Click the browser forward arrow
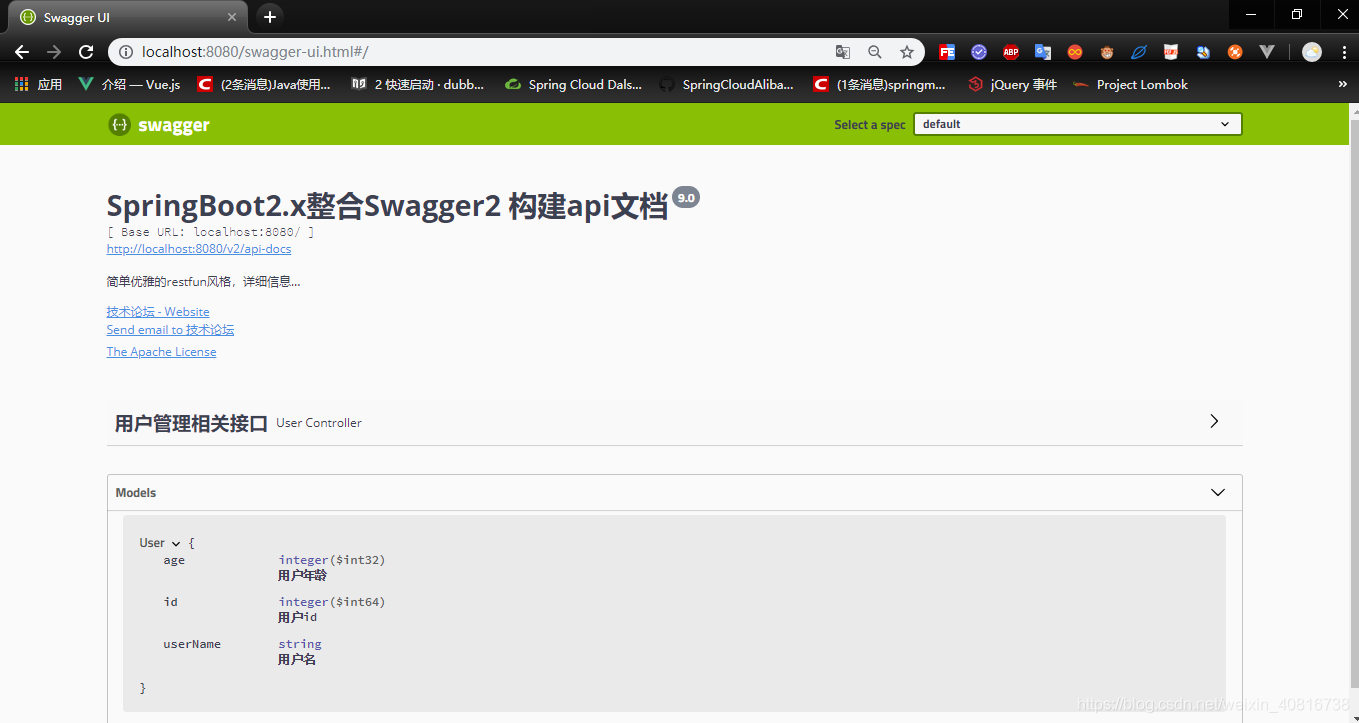The height and width of the screenshot is (723, 1359). click(x=54, y=52)
